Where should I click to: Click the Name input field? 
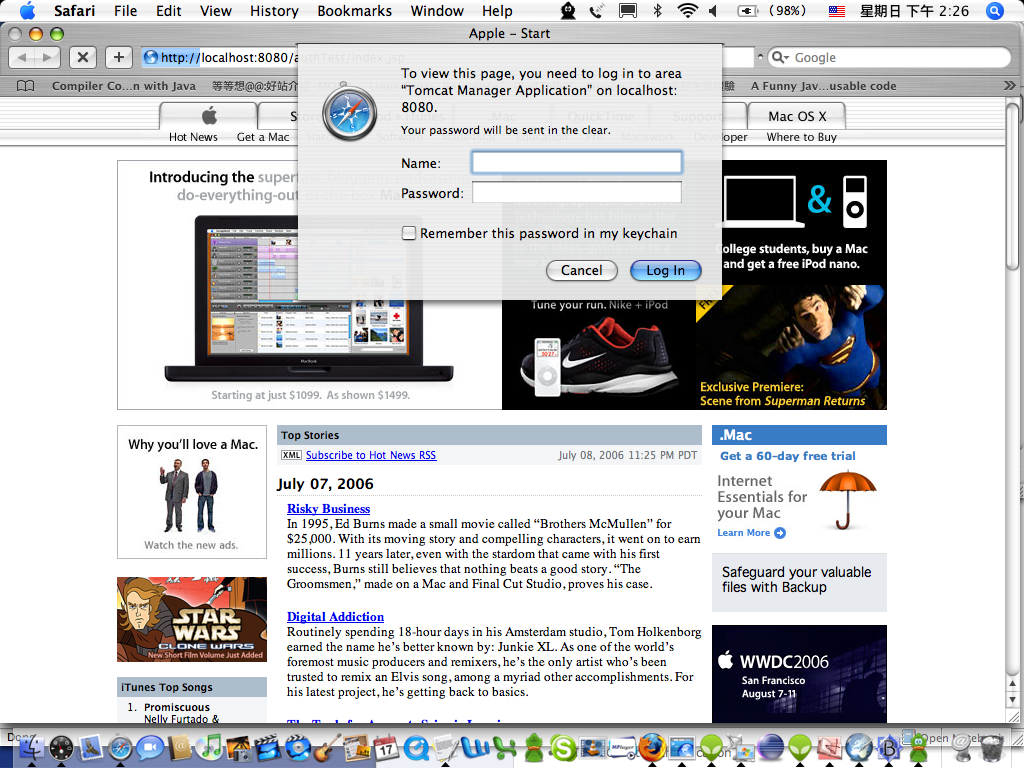coord(576,162)
